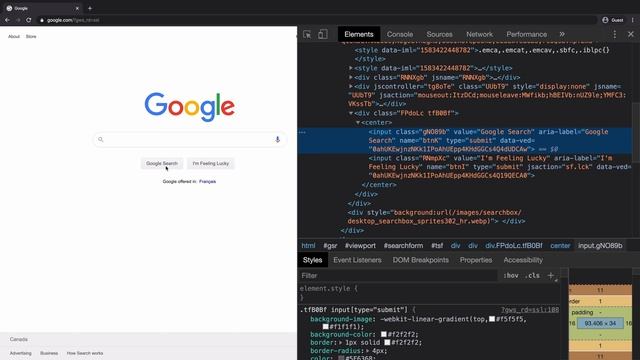Switch to the Console tab
640x360 pixels.
click(400, 34)
